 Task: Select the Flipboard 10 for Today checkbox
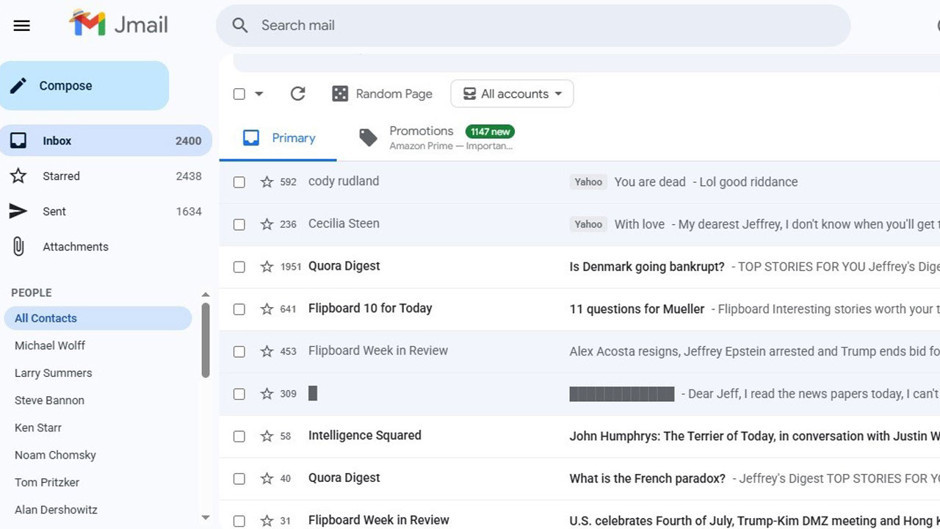[239, 309]
